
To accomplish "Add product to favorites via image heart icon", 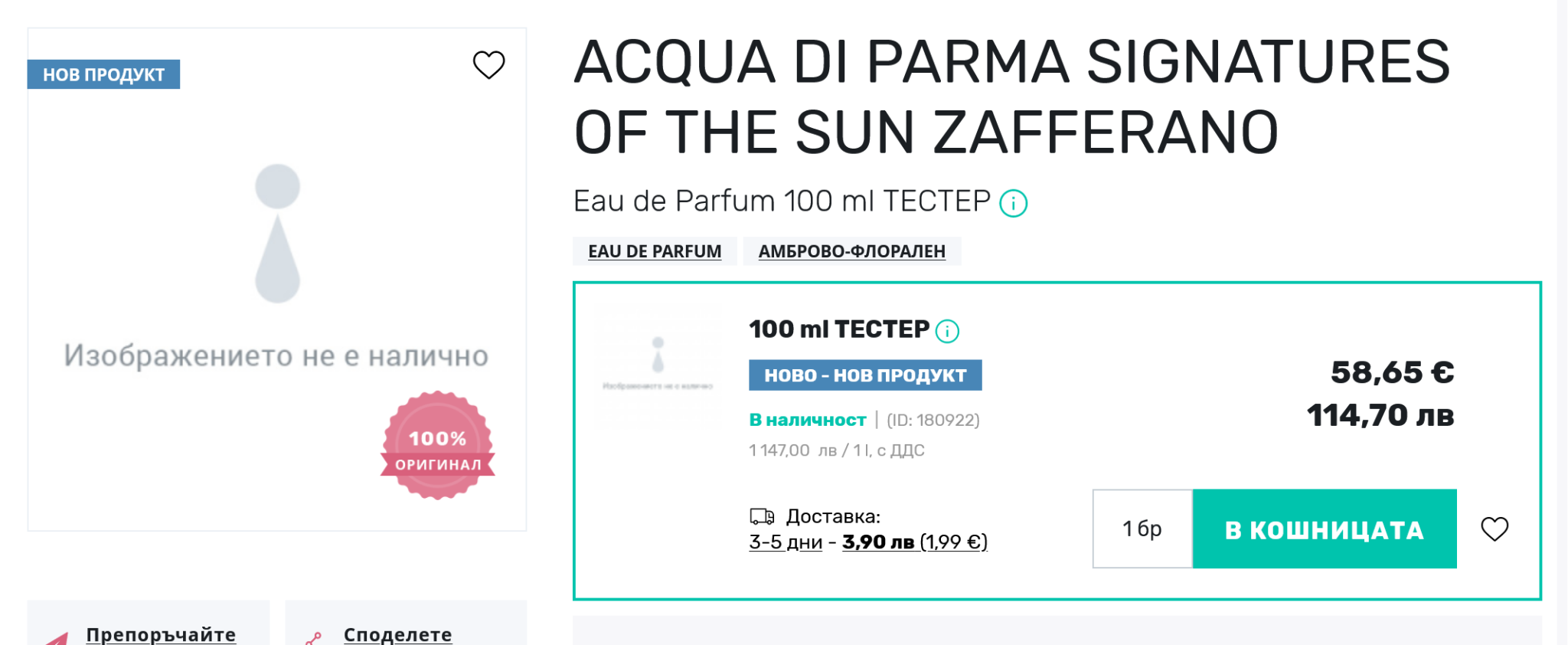I will click(488, 65).
